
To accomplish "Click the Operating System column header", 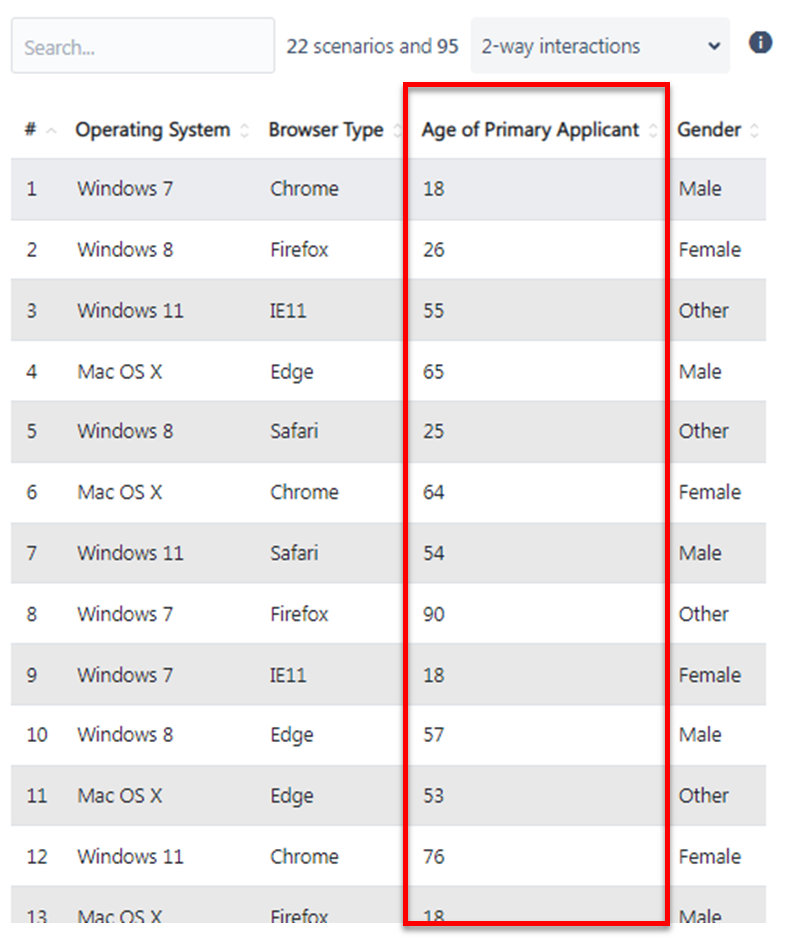I will click(153, 129).
